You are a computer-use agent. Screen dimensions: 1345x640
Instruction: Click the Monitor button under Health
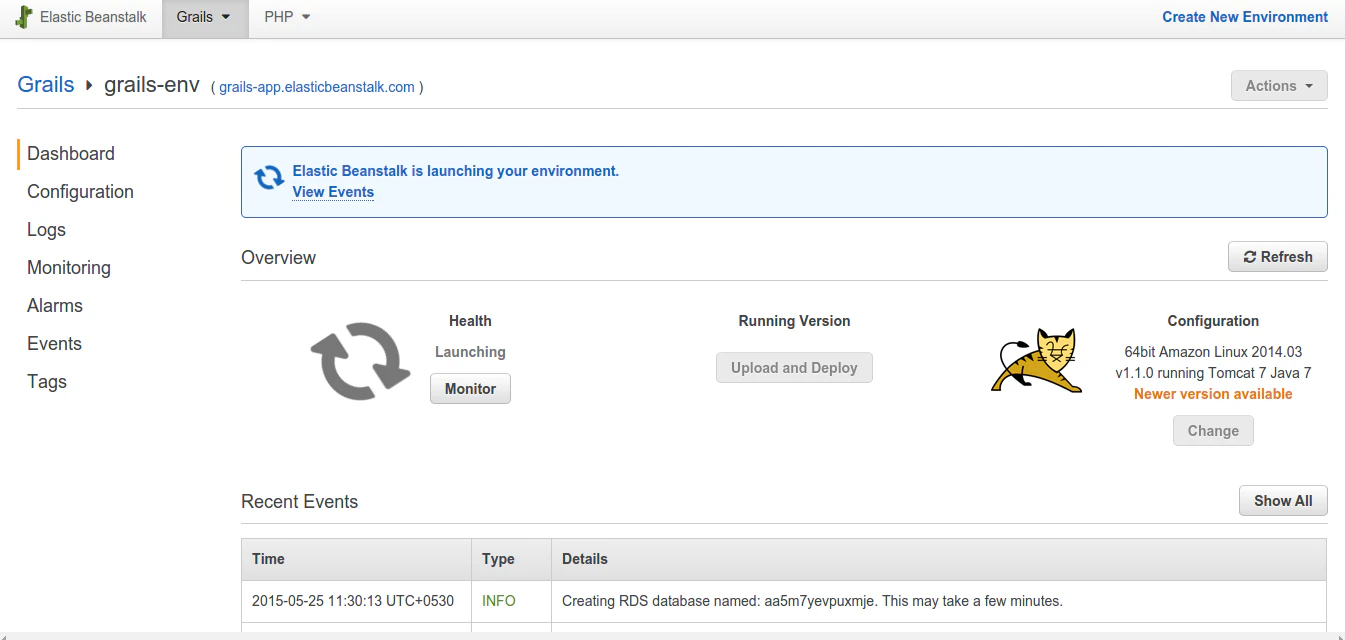click(x=470, y=388)
